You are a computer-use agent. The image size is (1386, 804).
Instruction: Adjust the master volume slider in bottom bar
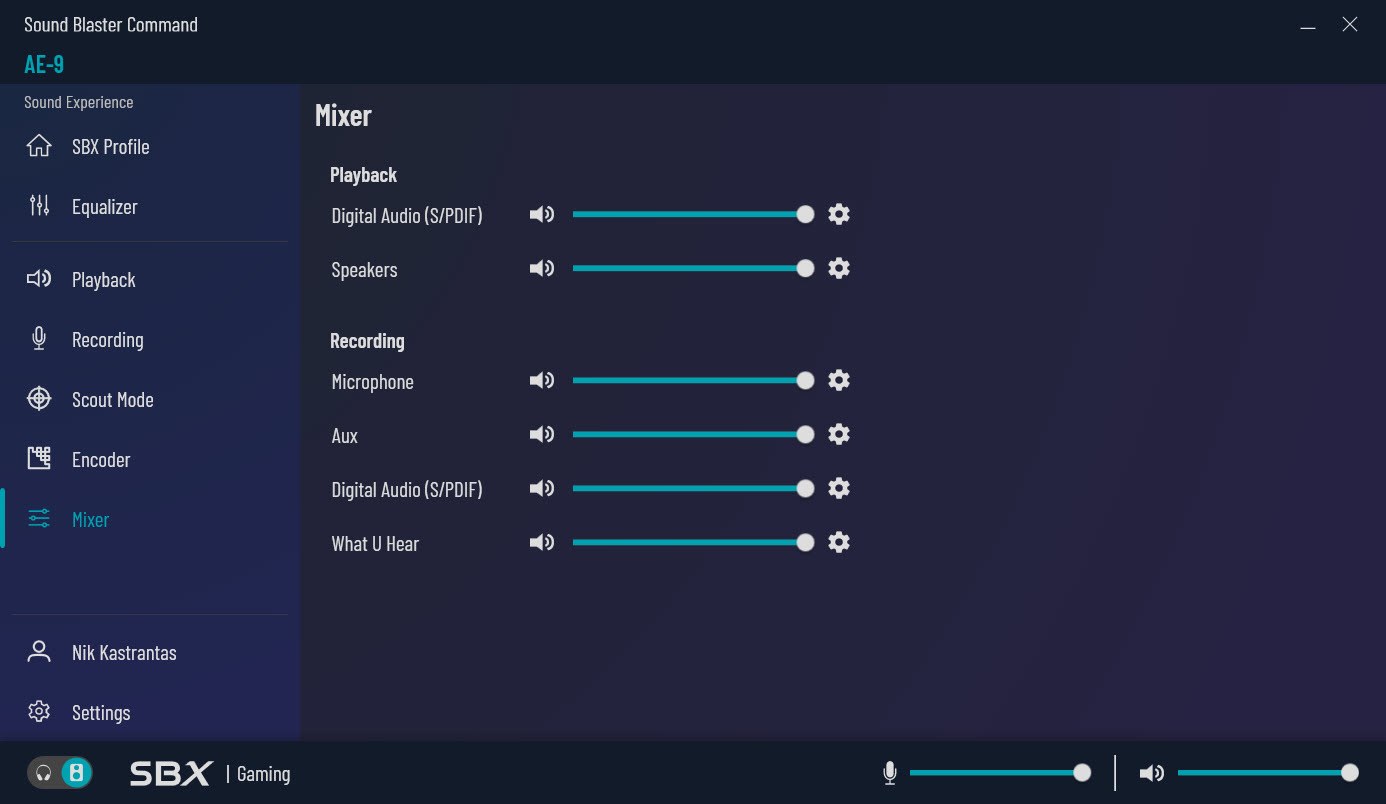tap(1268, 773)
